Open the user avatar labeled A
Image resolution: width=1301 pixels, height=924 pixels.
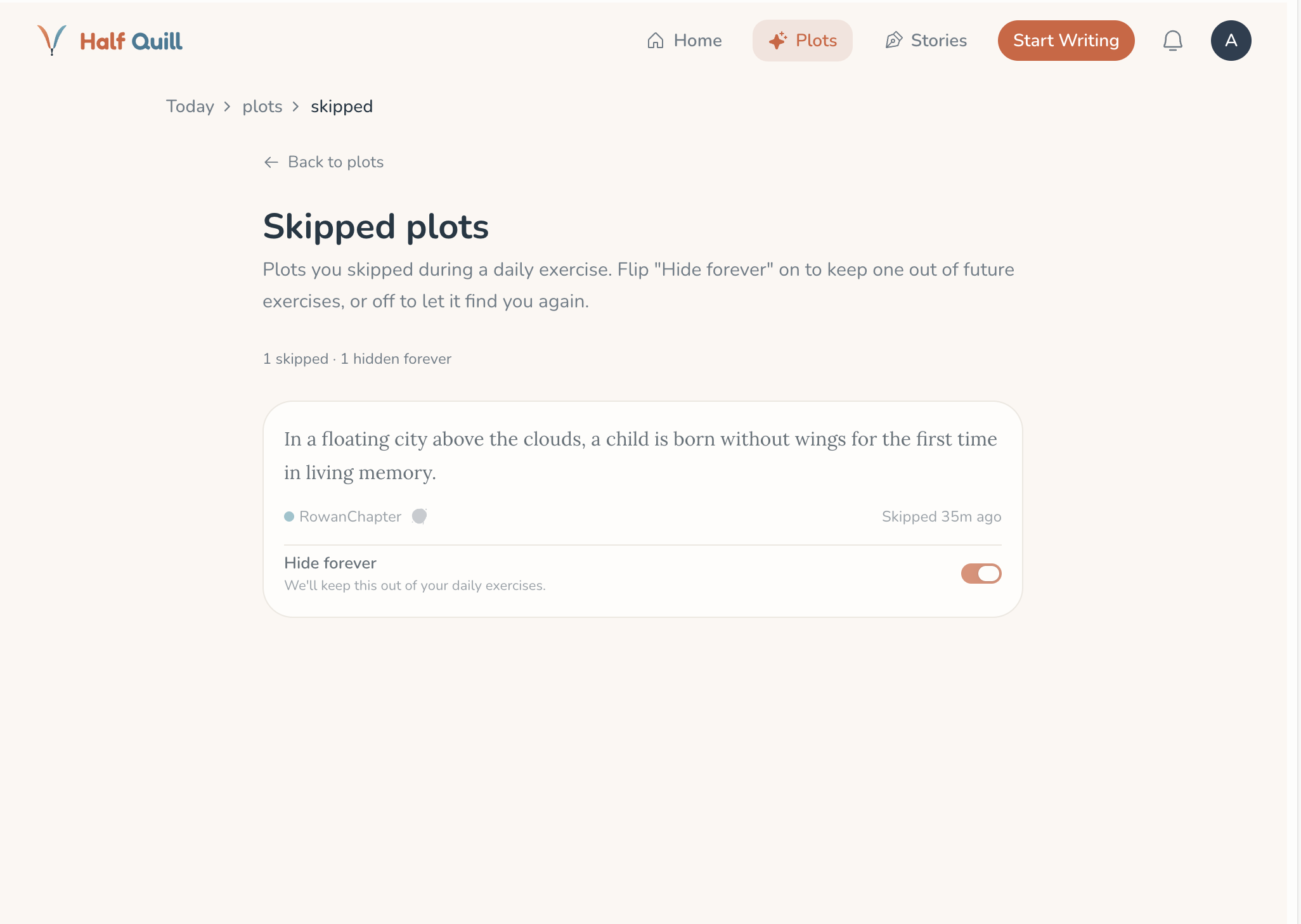point(1231,41)
